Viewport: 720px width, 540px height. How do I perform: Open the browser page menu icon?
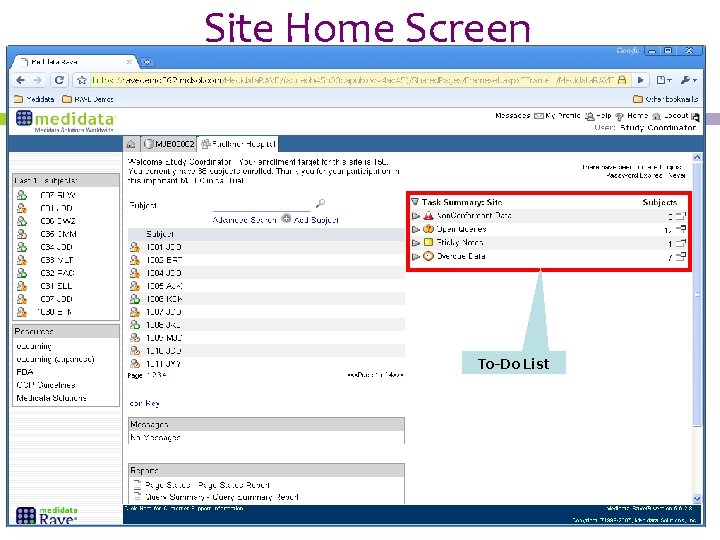tap(664, 80)
